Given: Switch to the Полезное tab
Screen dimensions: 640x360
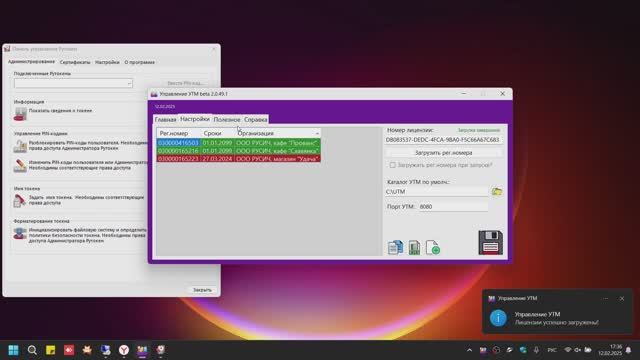Looking at the screenshot, I should pos(227,120).
